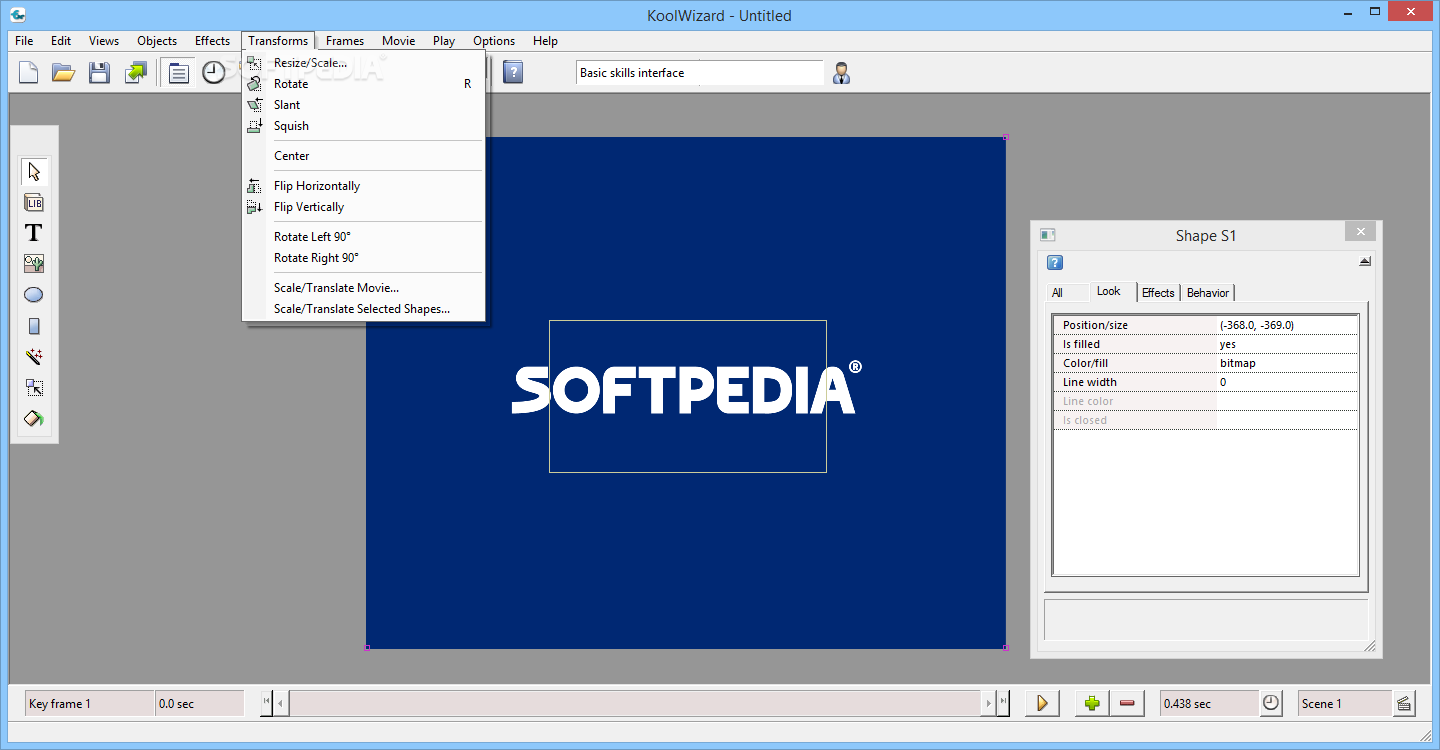The height and width of the screenshot is (750, 1440).
Task: Click the clock timing toolbar icon
Action: point(214,72)
